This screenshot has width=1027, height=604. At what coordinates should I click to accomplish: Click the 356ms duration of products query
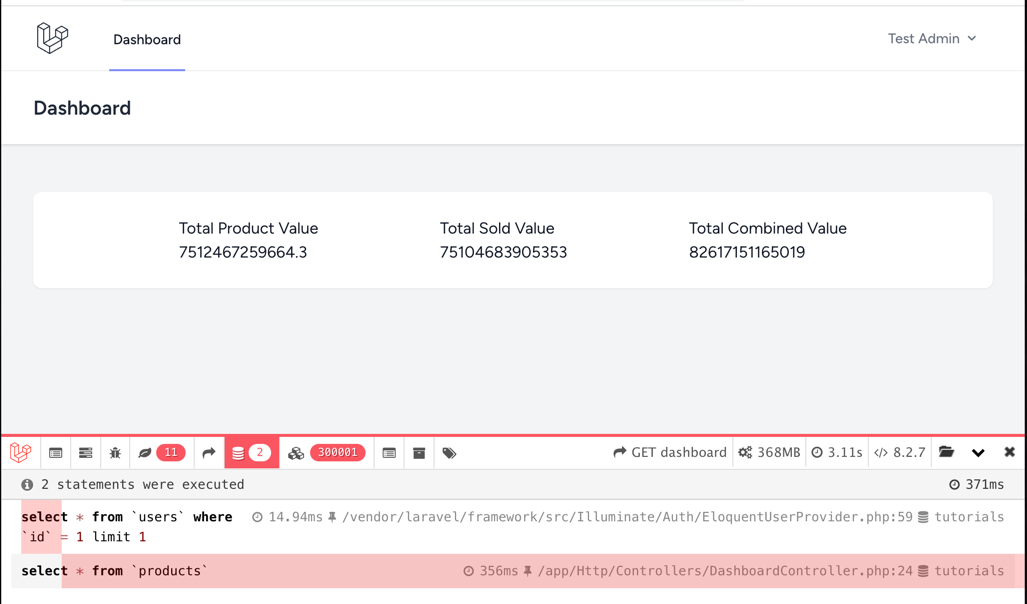tap(491, 571)
